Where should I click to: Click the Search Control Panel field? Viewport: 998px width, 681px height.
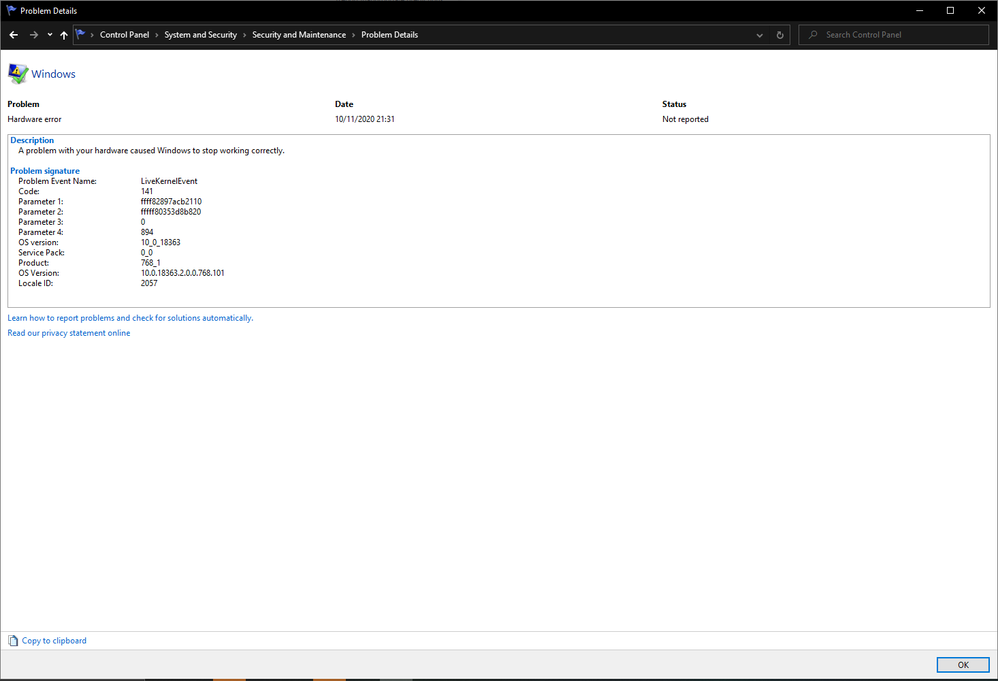[x=894, y=35]
